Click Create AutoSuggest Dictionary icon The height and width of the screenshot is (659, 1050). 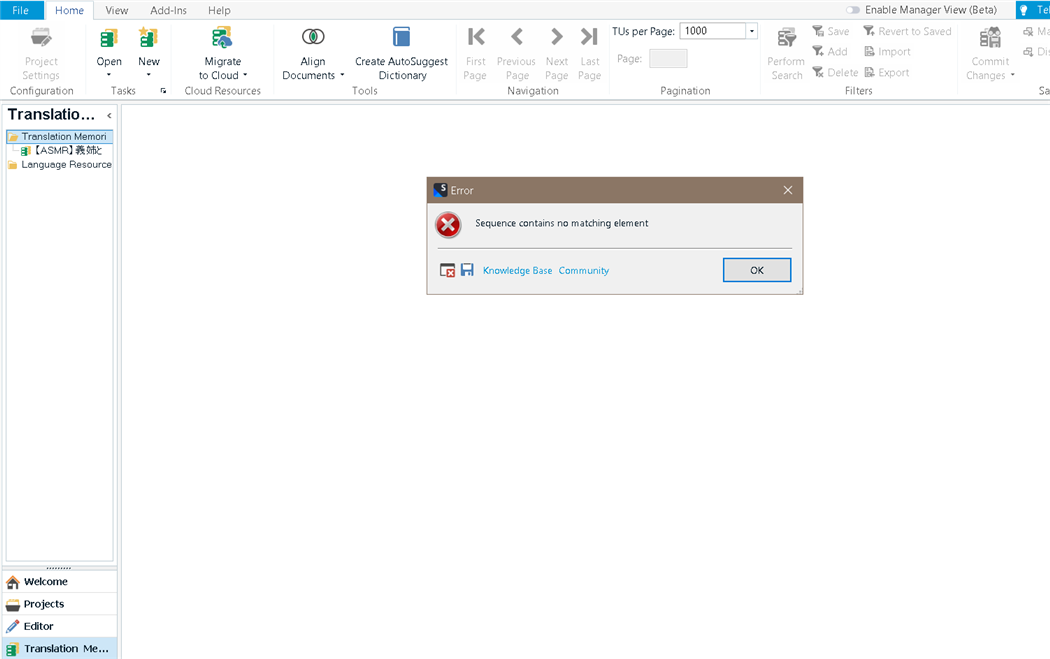[401, 38]
